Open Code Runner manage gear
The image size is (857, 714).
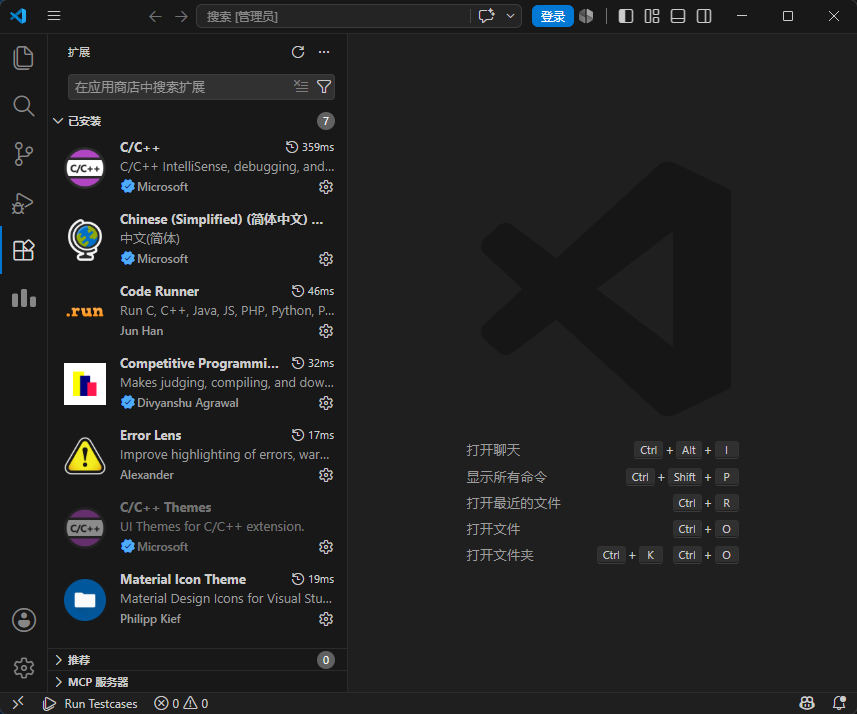pos(326,331)
